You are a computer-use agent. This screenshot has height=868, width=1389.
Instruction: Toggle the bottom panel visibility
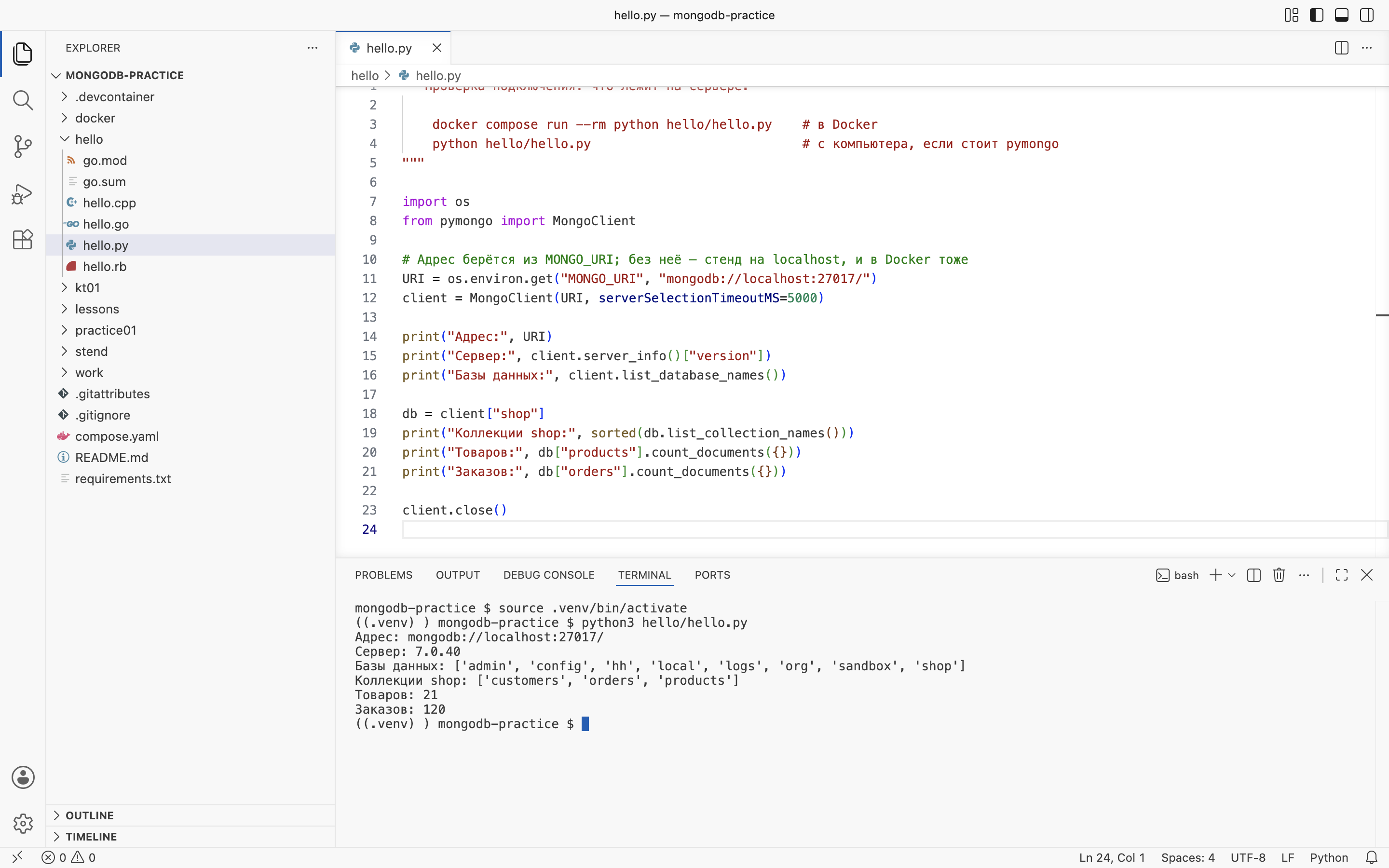click(x=1341, y=15)
